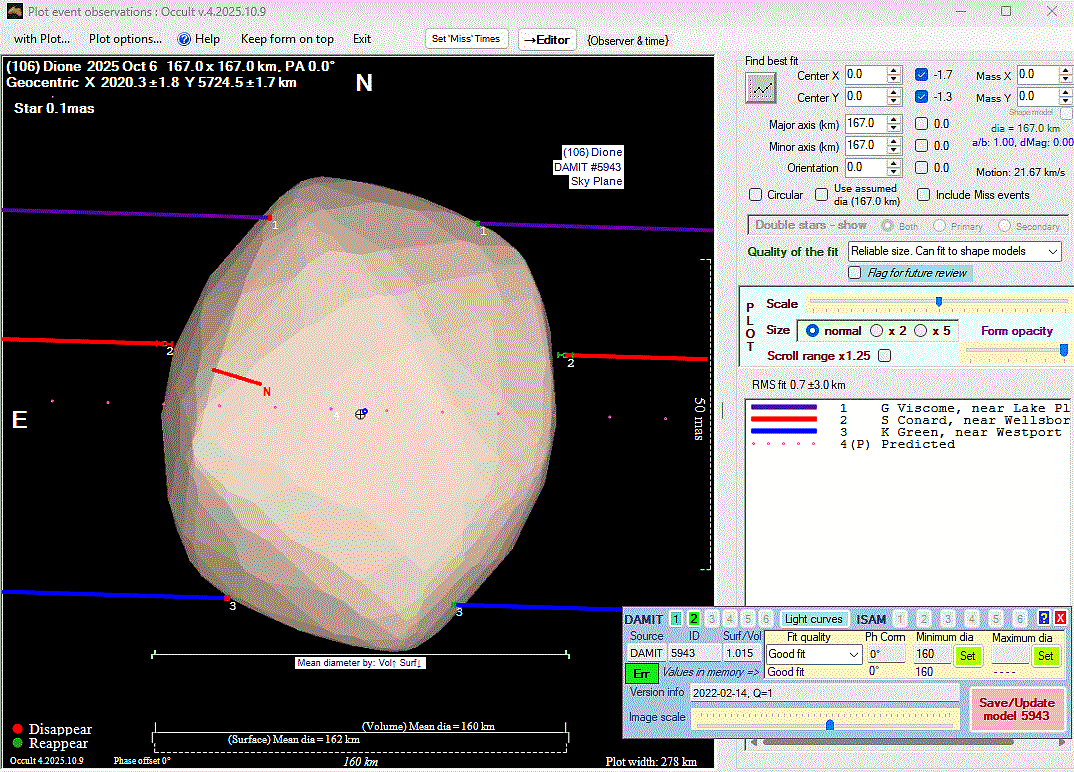Click the Set 'Miss' Times button
The height and width of the screenshot is (772, 1074).
click(x=467, y=39)
